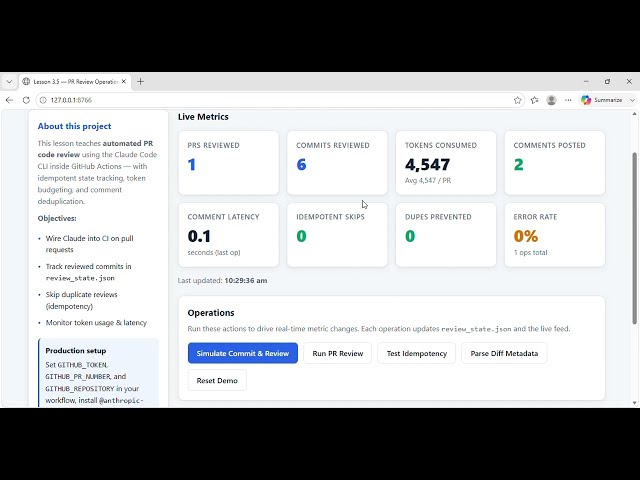Minimize the browser window
640x480 pixels.
point(586,82)
